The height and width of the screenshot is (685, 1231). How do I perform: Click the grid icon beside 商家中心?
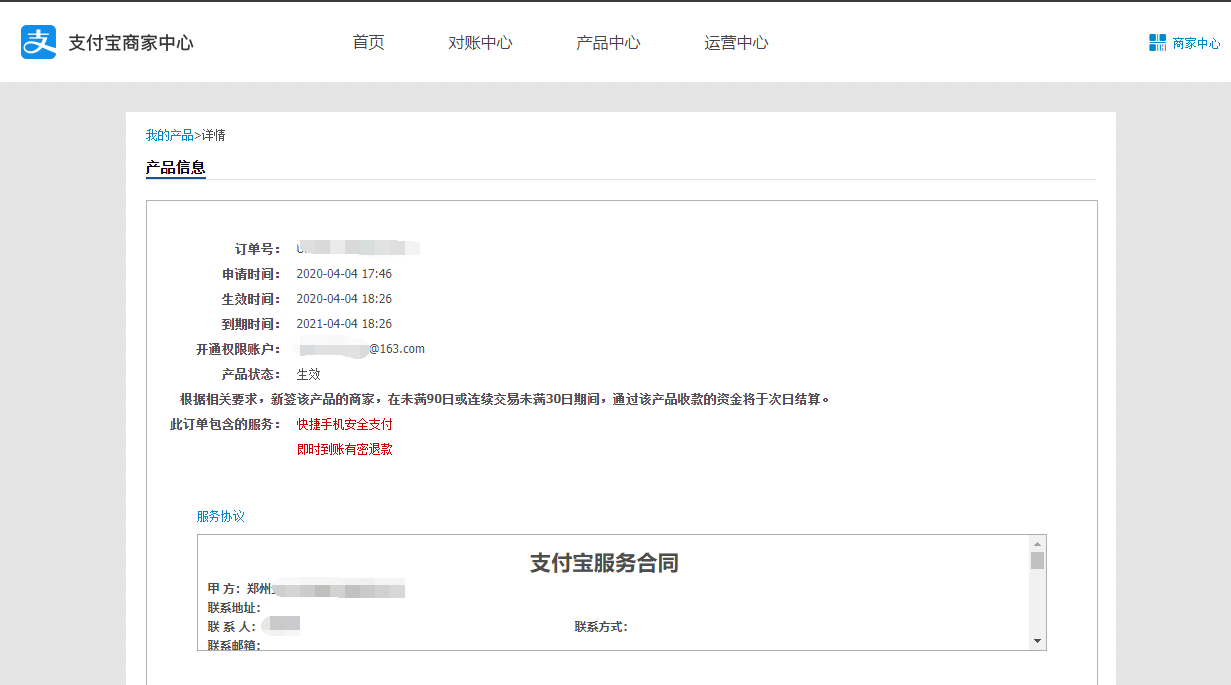click(1157, 43)
